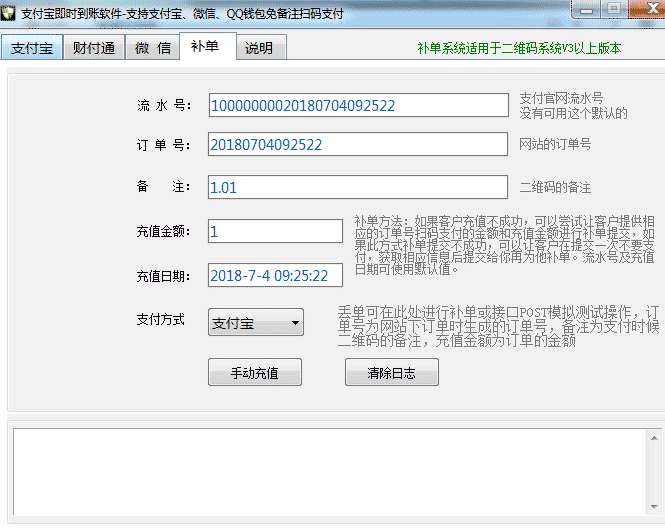Expand the 支付方式 dropdown

pyautogui.click(x=256, y=322)
